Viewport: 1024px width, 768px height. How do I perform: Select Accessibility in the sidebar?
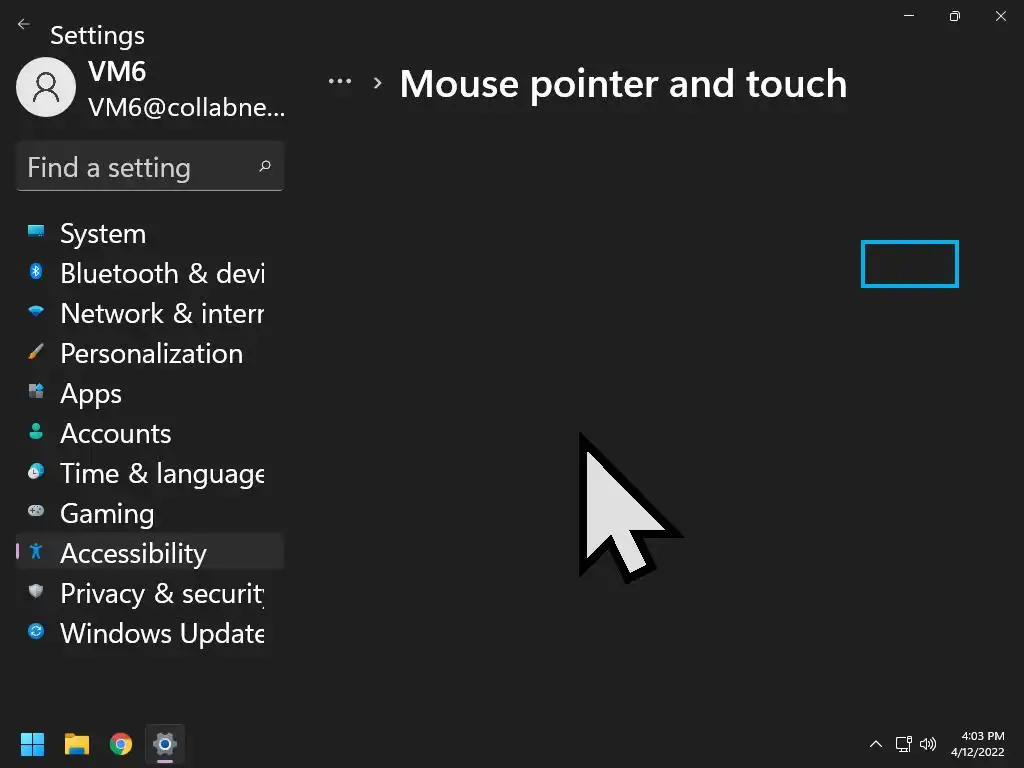(x=132, y=554)
